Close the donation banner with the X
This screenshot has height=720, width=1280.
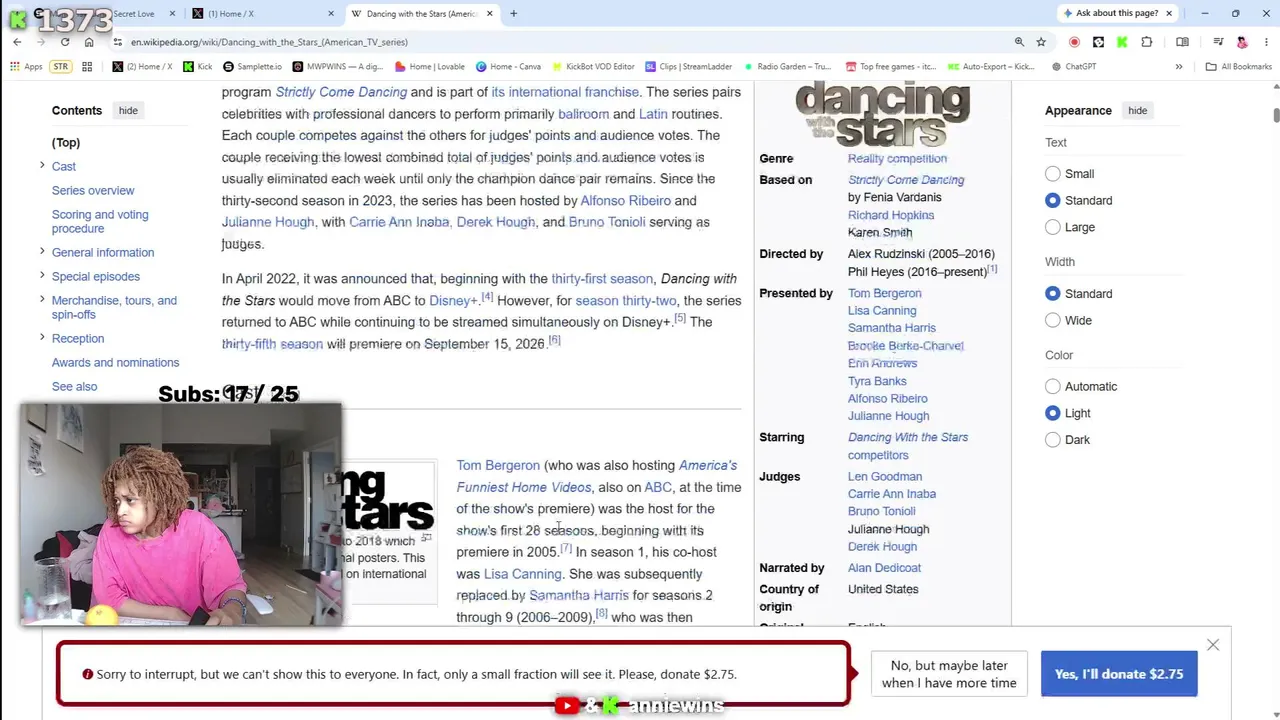tap(1213, 645)
